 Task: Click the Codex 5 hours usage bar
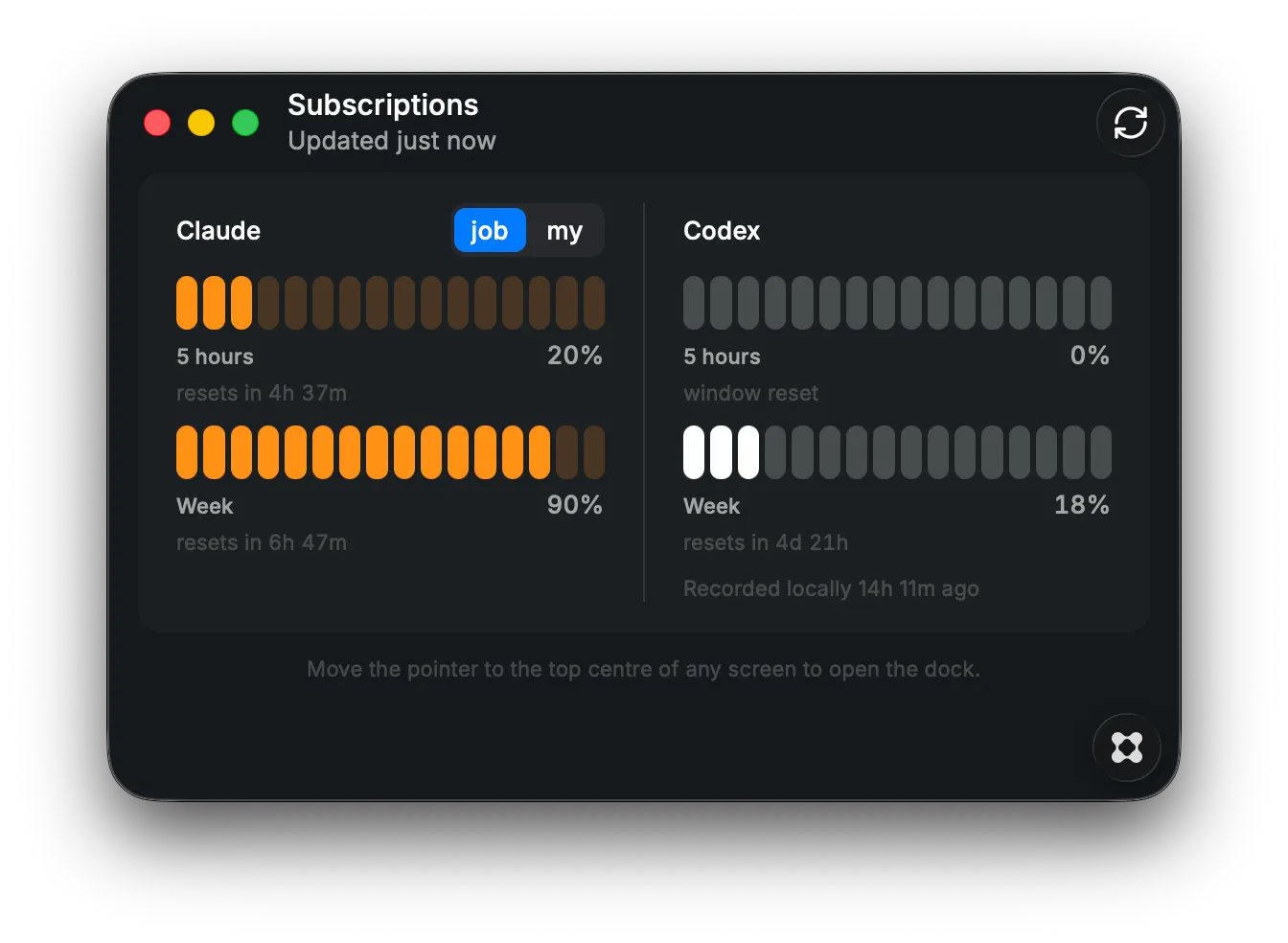coord(897,303)
